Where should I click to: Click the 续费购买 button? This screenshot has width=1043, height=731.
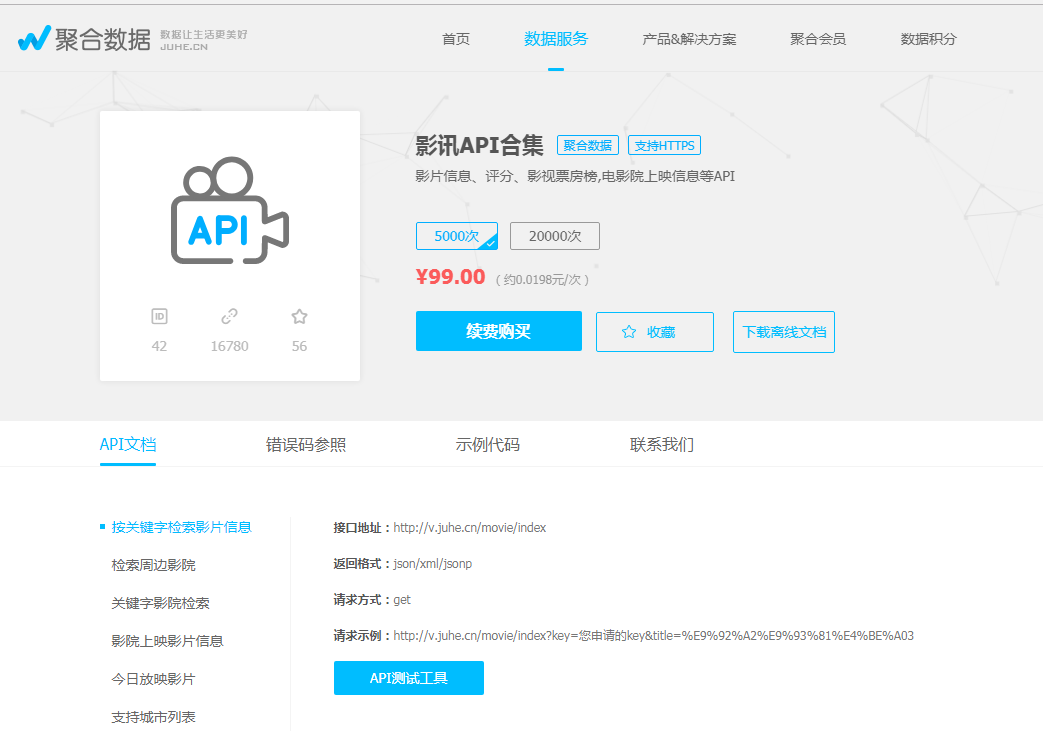pos(499,331)
